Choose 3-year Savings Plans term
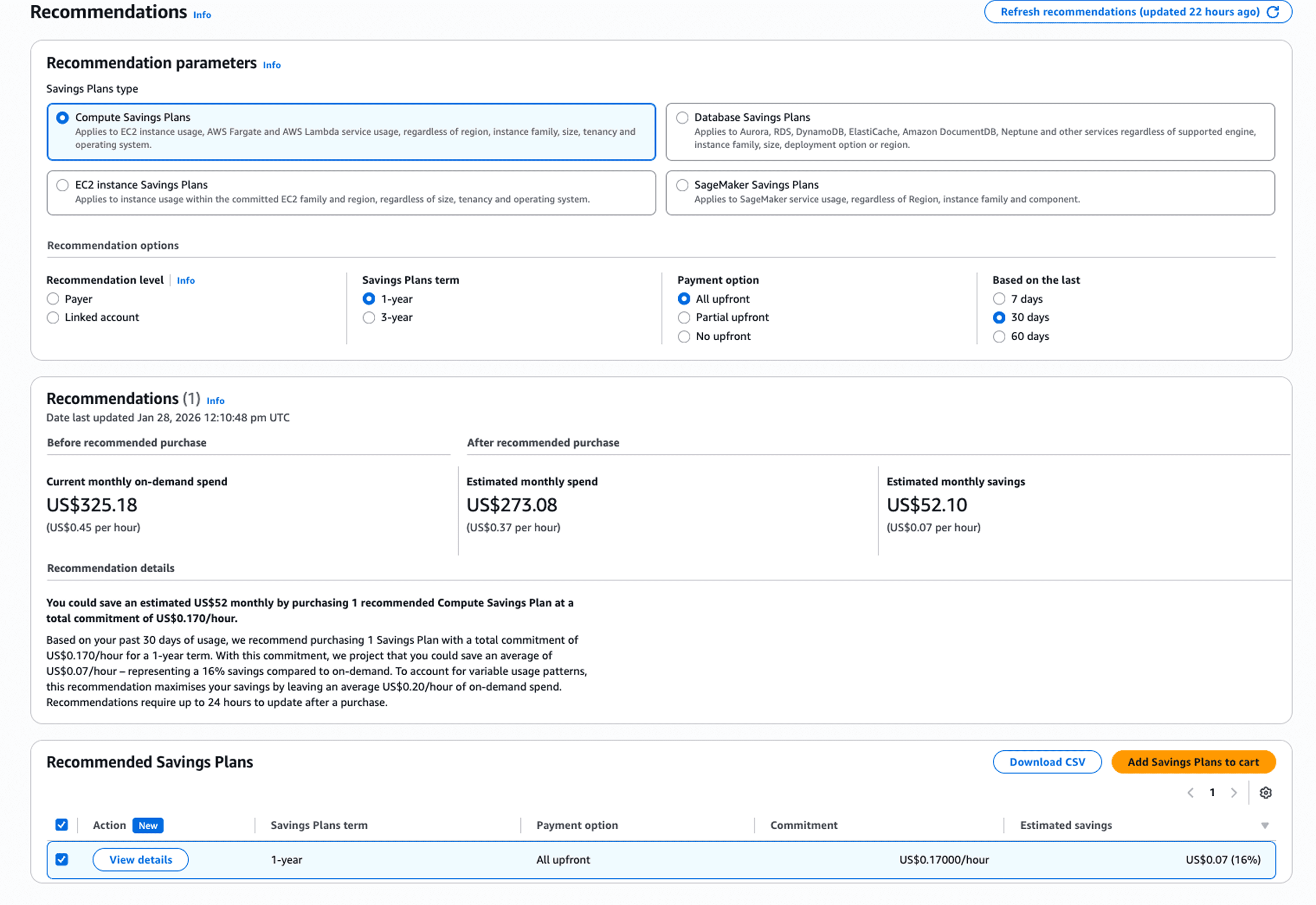Screen dimensions: 1316x905 [369, 317]
